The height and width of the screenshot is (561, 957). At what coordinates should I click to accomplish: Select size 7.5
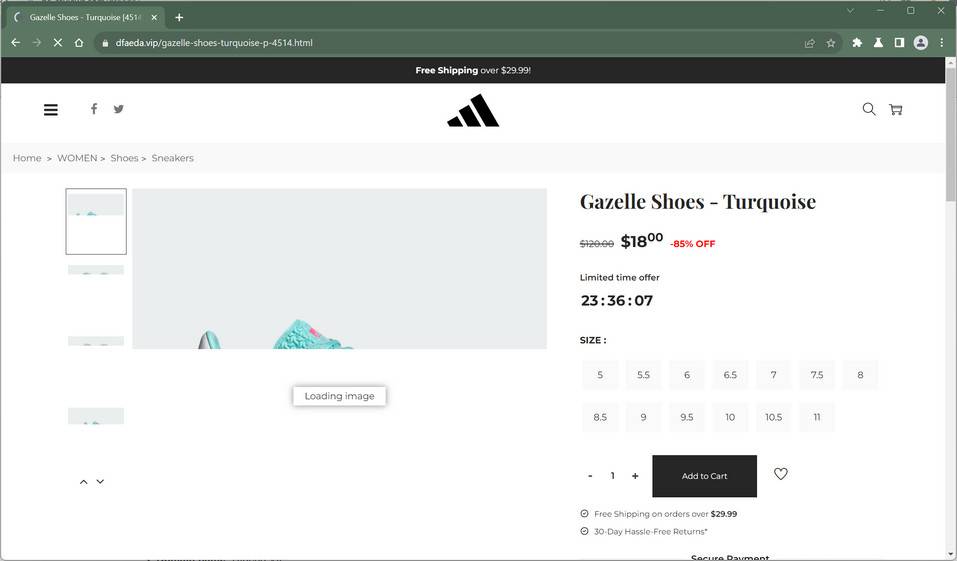[x=817, y=375]
